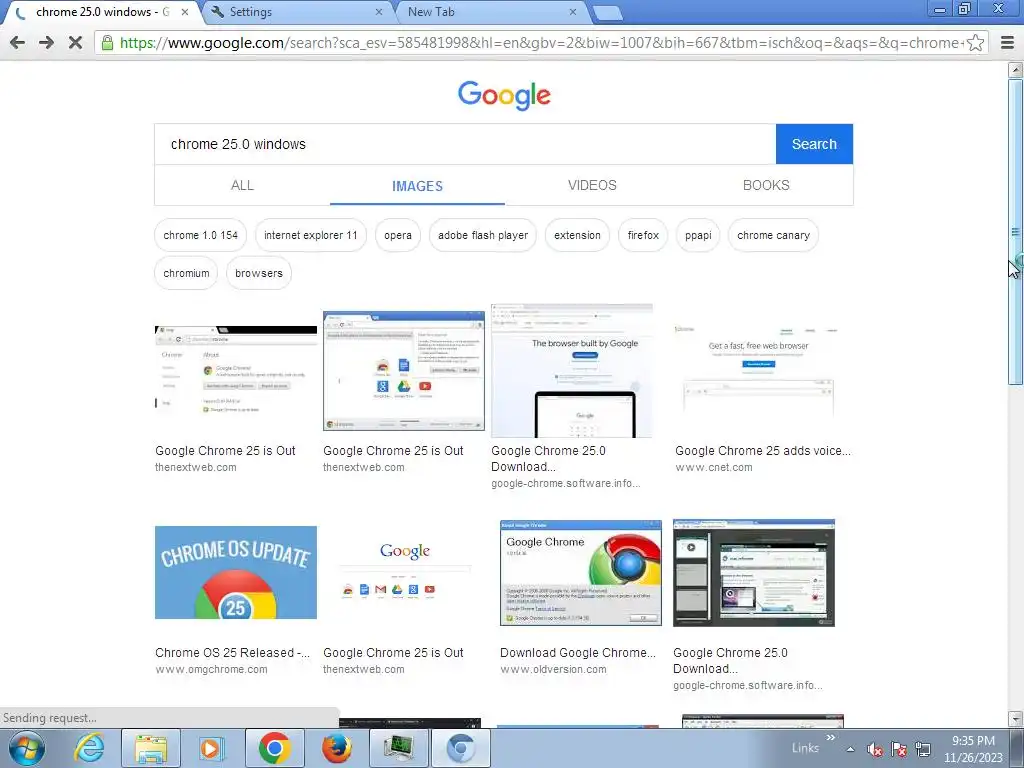Open thumbnail showing Chrome apps window
The image size is (1024, 768).
coord(404,370)
